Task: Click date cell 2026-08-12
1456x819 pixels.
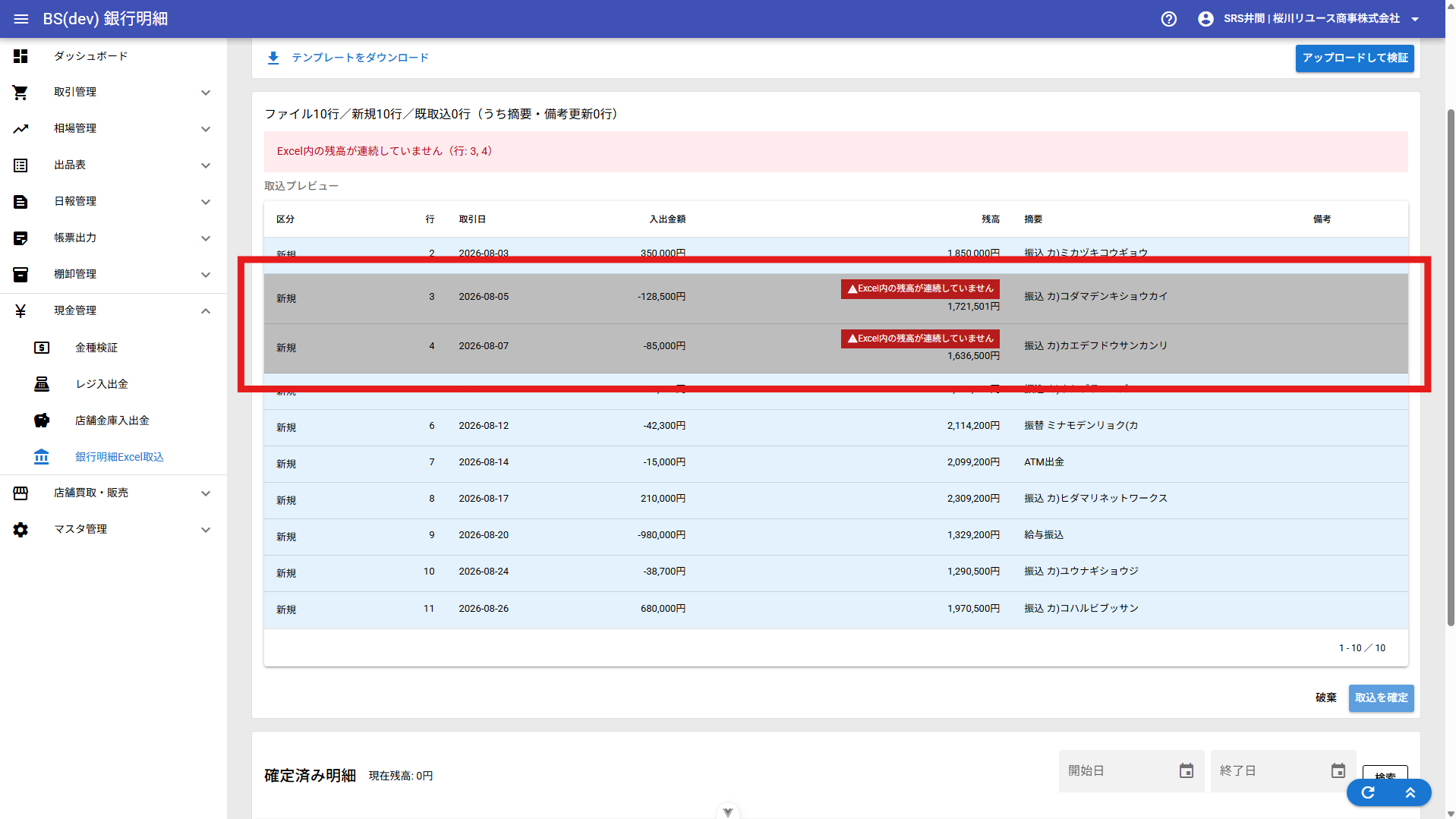Action: point(484,426)
